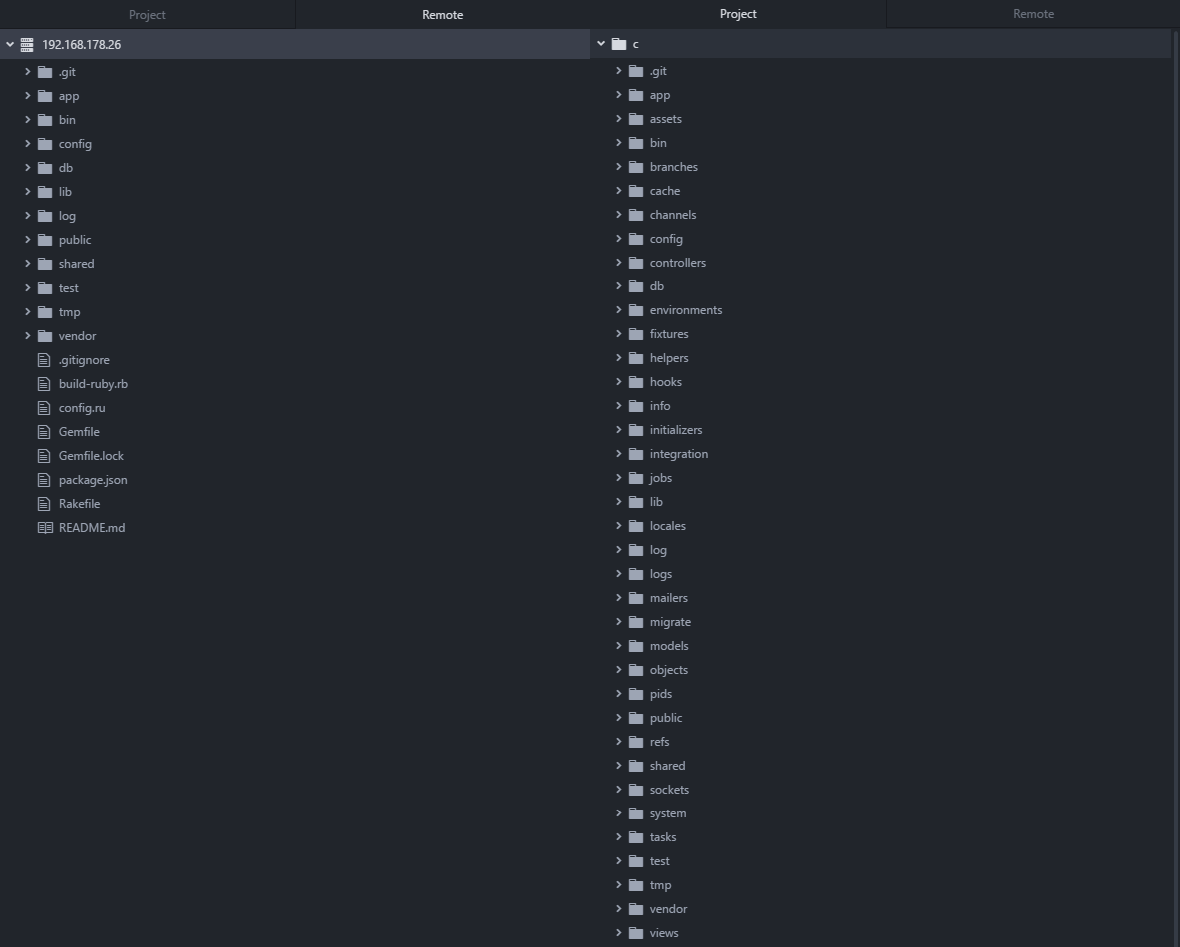Click the app folder icon on remote panel

click(x=45, y=95)
